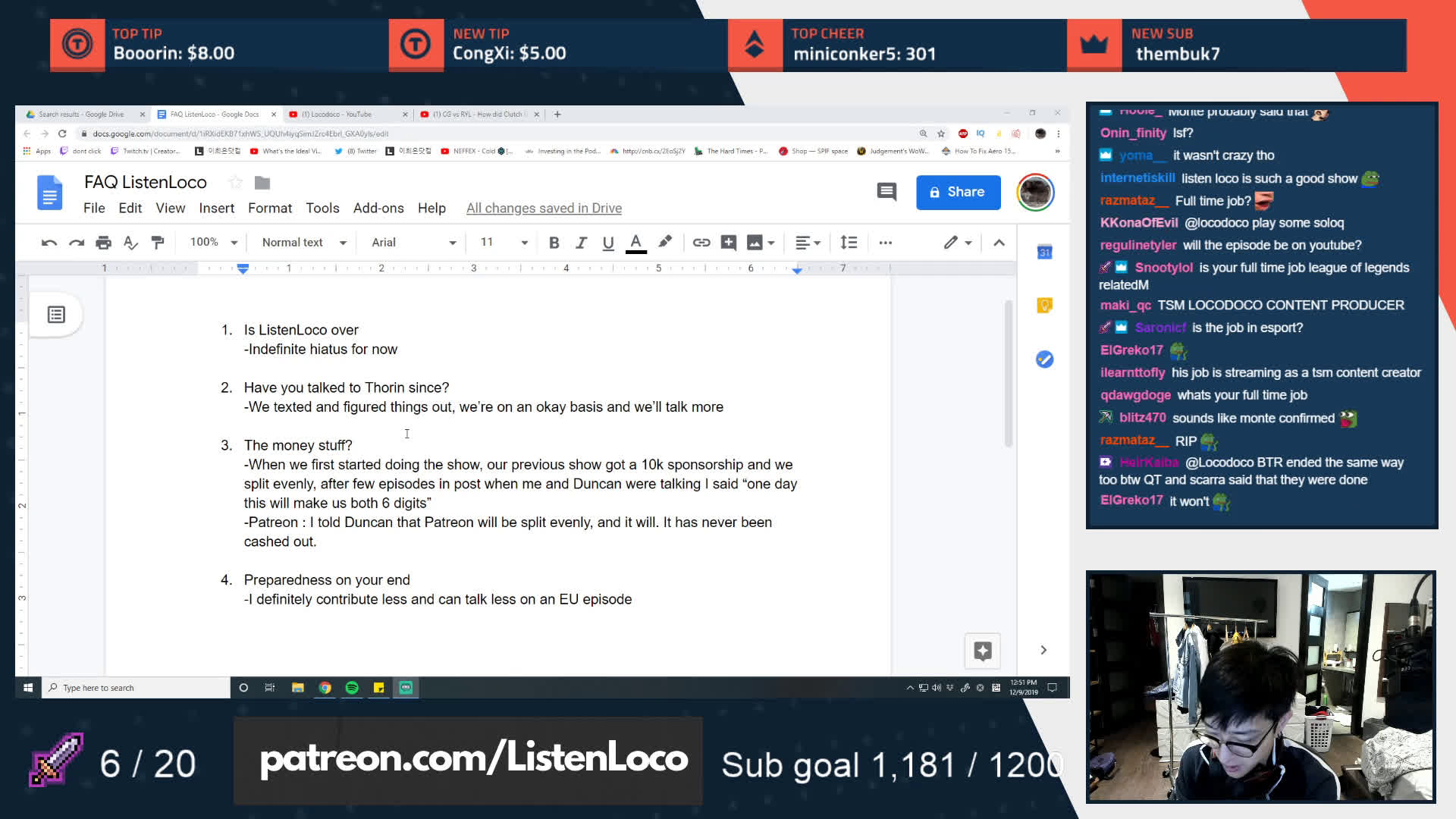The height and width of the screenshot is (819, 1456).
Task: Click the Print icon
Action: (103, 243)
